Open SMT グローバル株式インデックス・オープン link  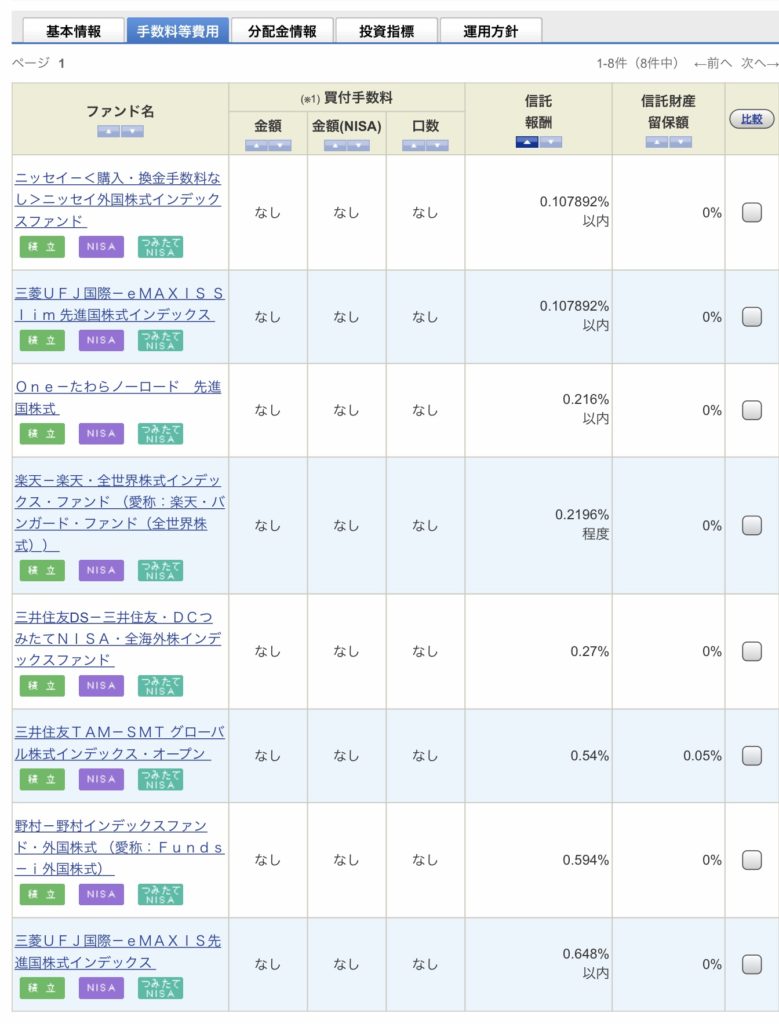(x=119, y=743)
